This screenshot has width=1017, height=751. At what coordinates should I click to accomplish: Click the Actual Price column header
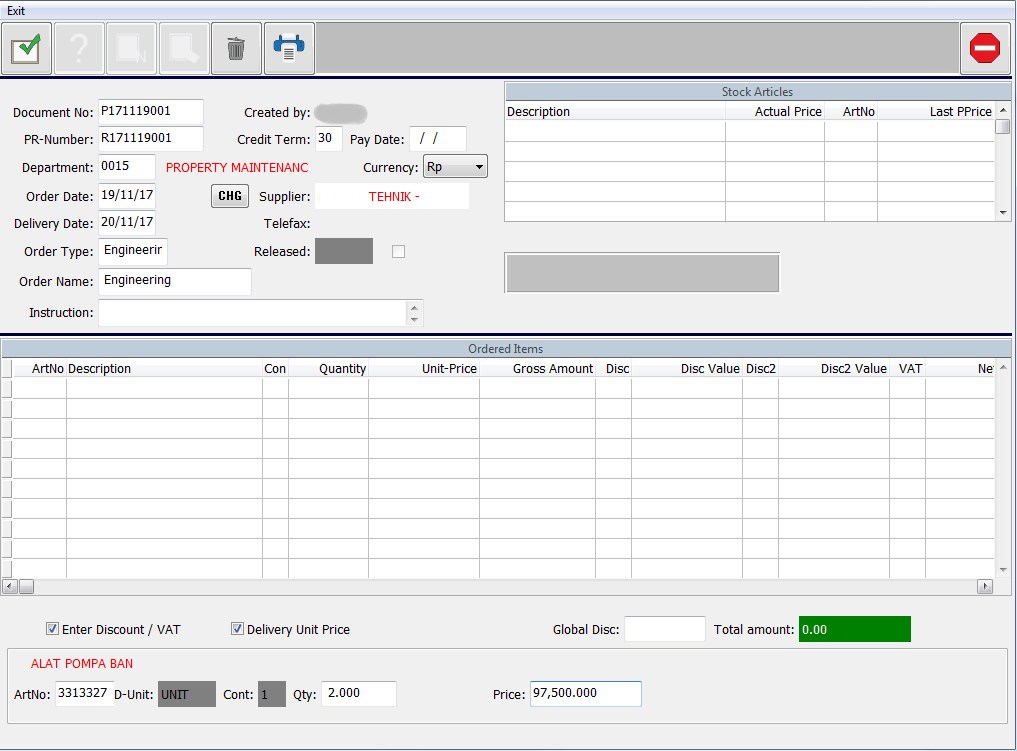(x=775, y=112)
